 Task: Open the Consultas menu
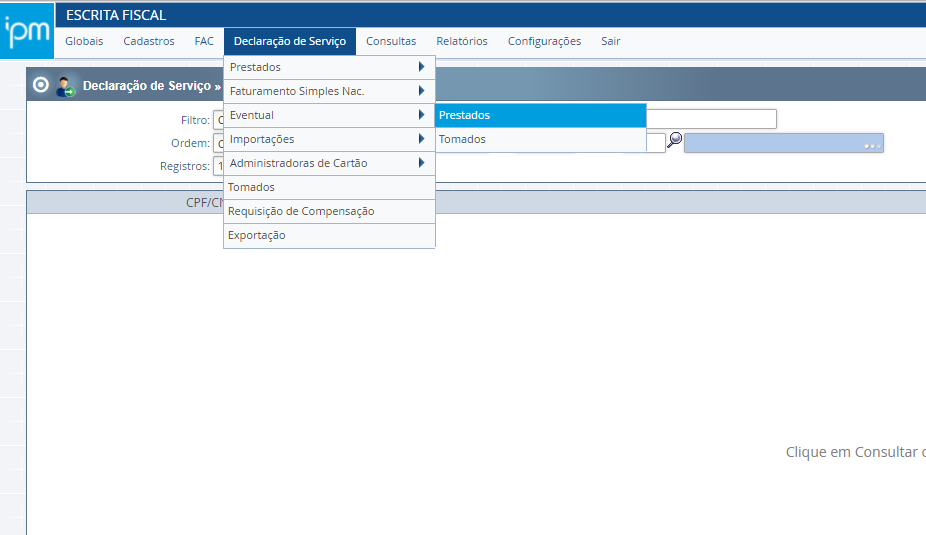click(391, 41)
